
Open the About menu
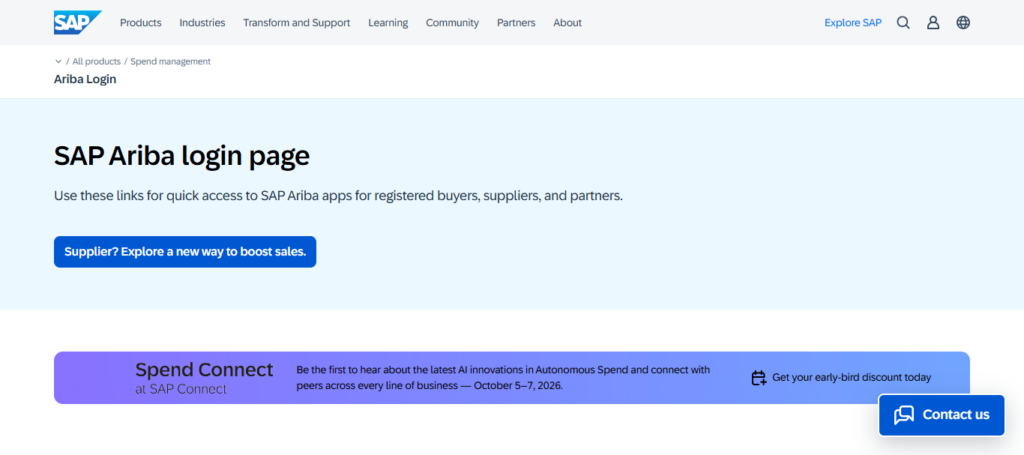click(568, 23)
